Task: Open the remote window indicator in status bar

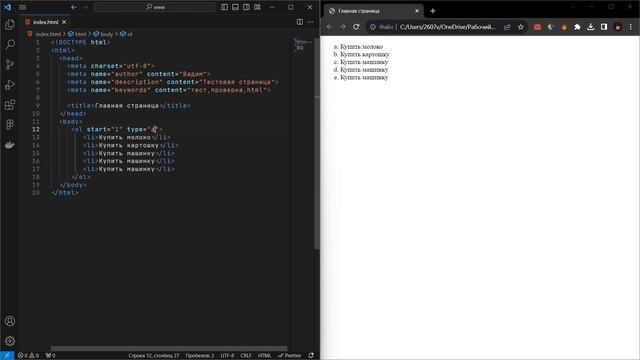Action: click(x=7, y=356)
